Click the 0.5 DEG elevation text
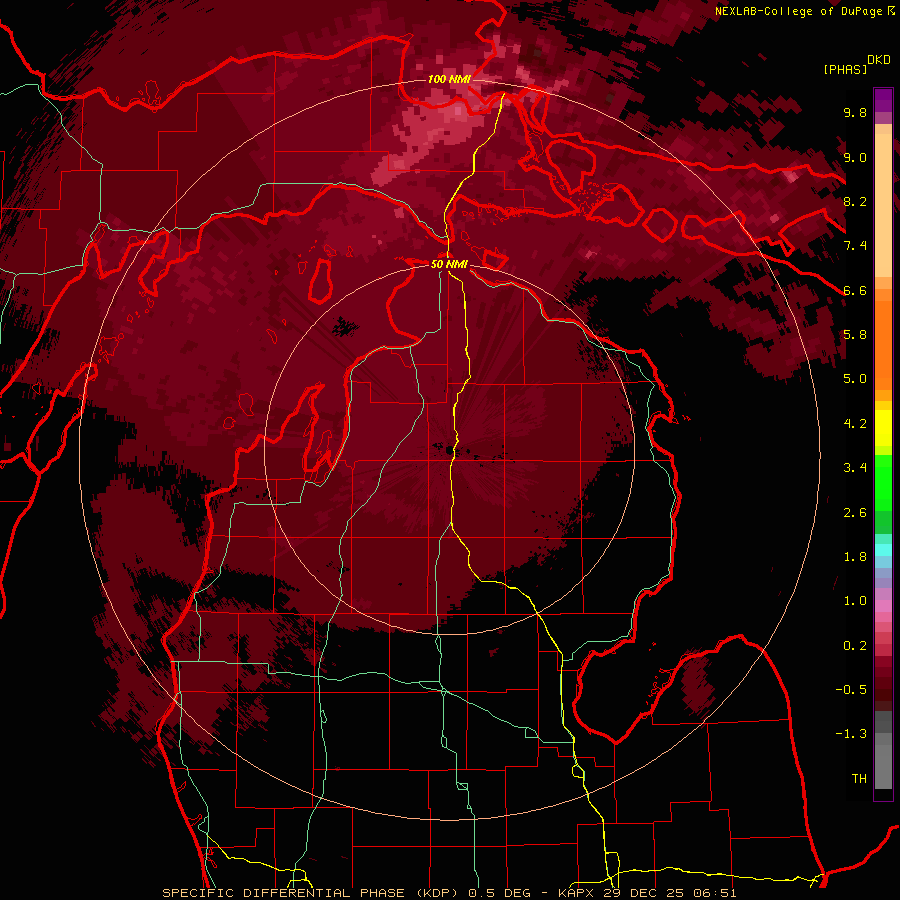This screenshot has height=900, width=900. [499, 893]
